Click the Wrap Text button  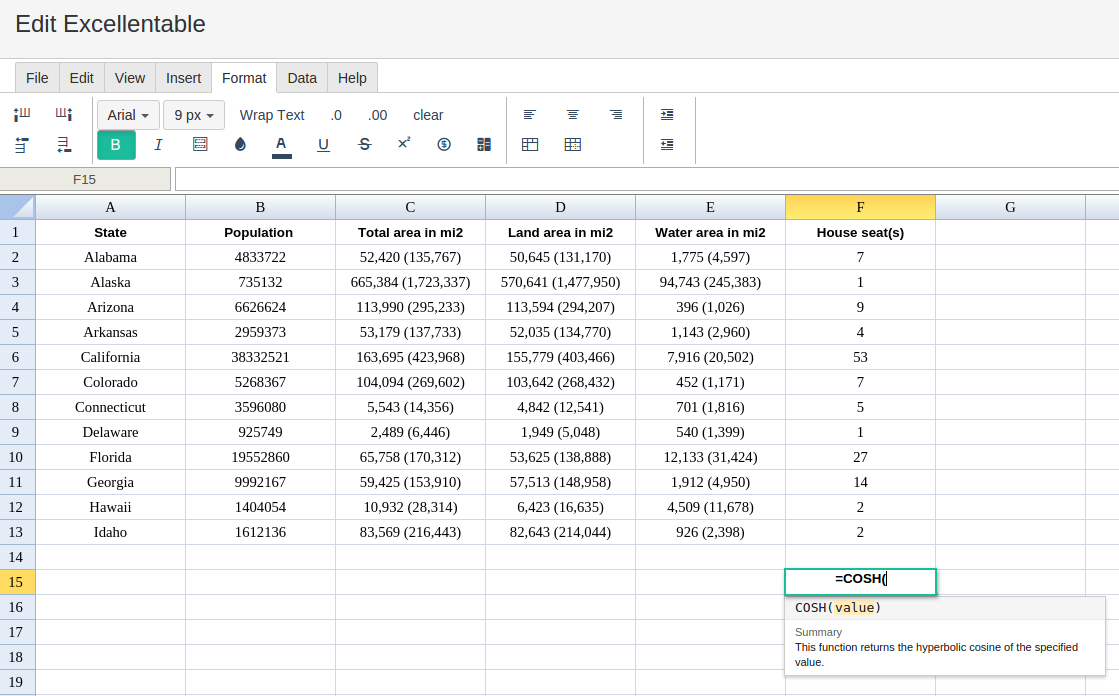point(272,115)
